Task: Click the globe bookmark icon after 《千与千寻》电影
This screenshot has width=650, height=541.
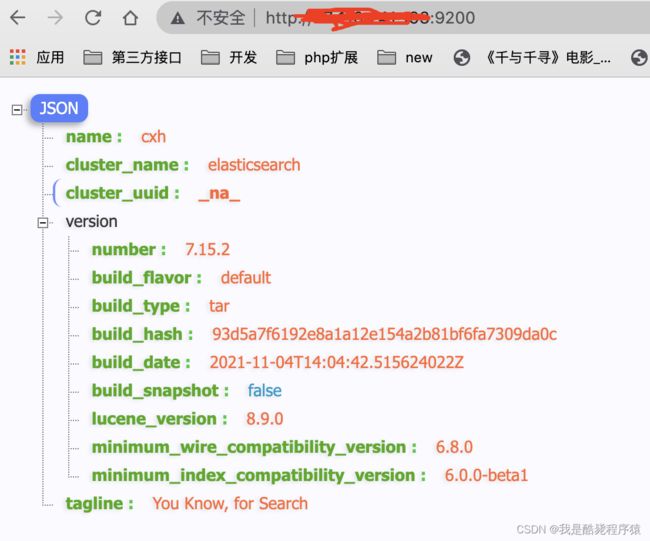Action: click(x=639, y=57)
